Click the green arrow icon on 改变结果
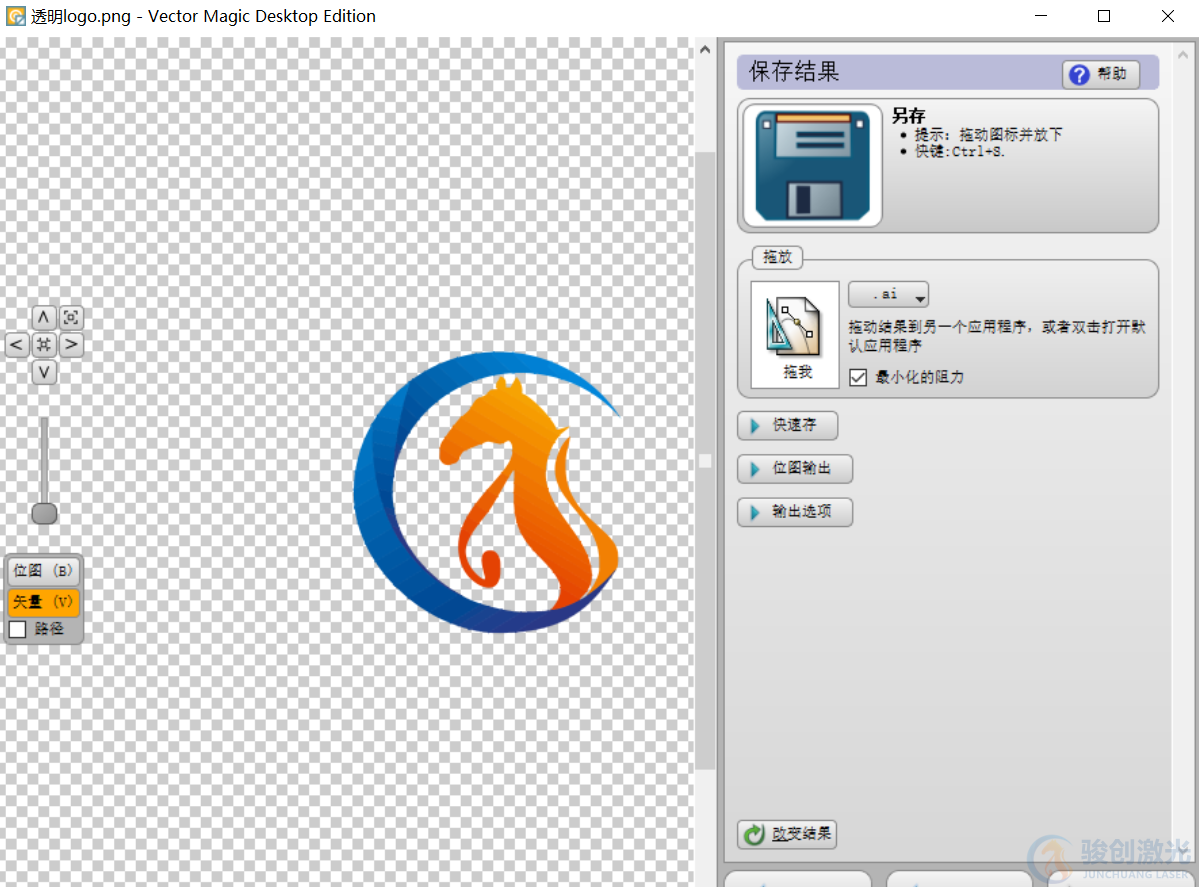 755,834
